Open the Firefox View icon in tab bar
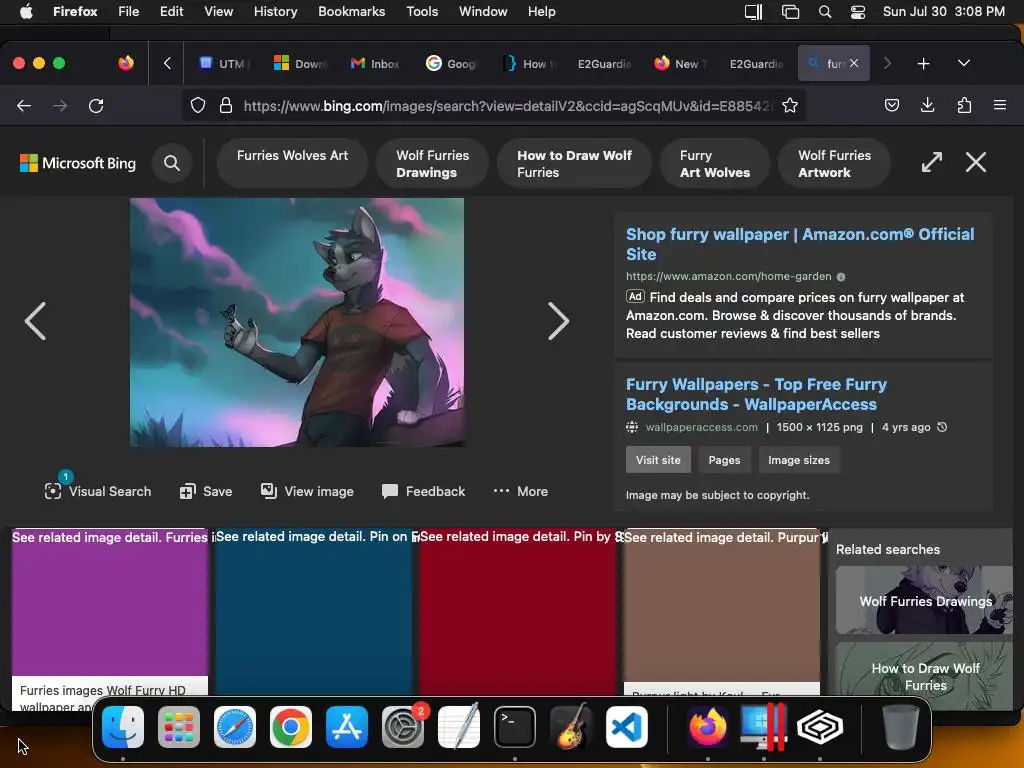Screen dimensions: 1024x768 click(126, 63)
